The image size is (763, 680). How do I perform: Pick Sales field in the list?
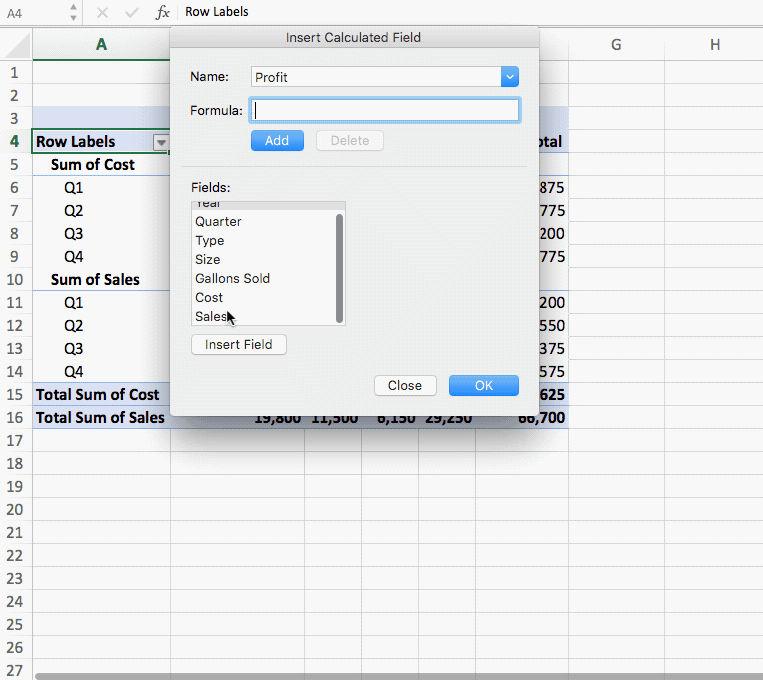click(210, 317)
